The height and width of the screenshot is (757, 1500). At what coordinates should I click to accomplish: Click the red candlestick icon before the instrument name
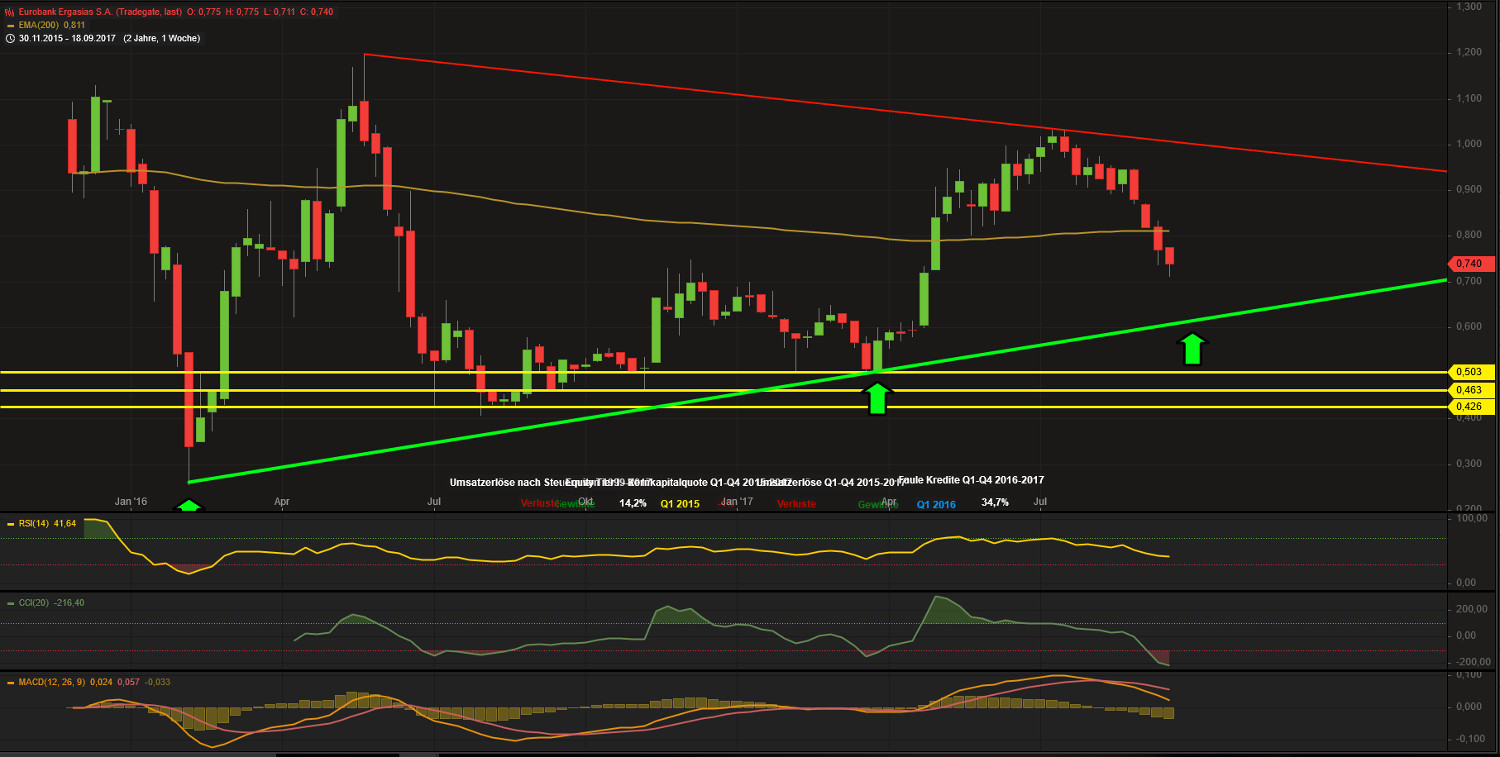pos(9,11)
